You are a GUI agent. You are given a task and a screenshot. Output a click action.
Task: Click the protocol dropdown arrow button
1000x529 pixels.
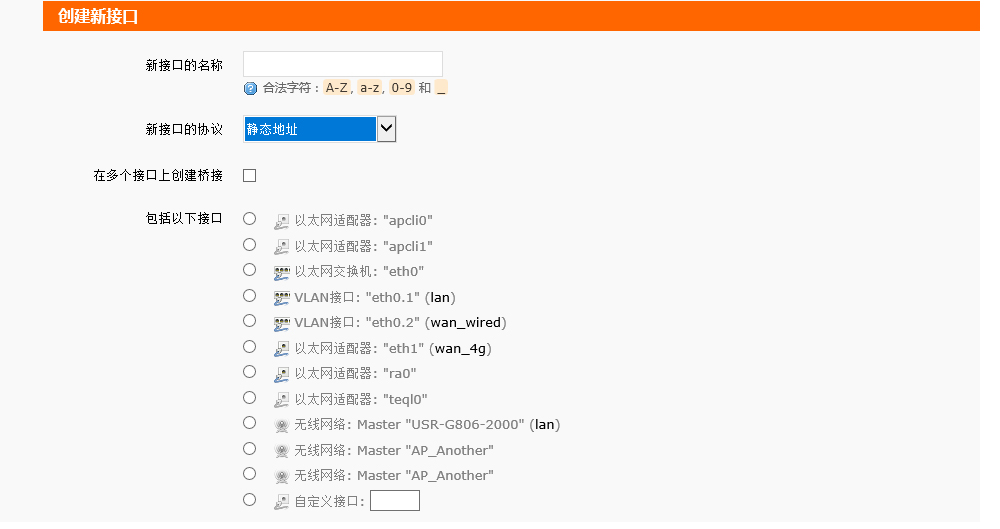tap(386, 129)
